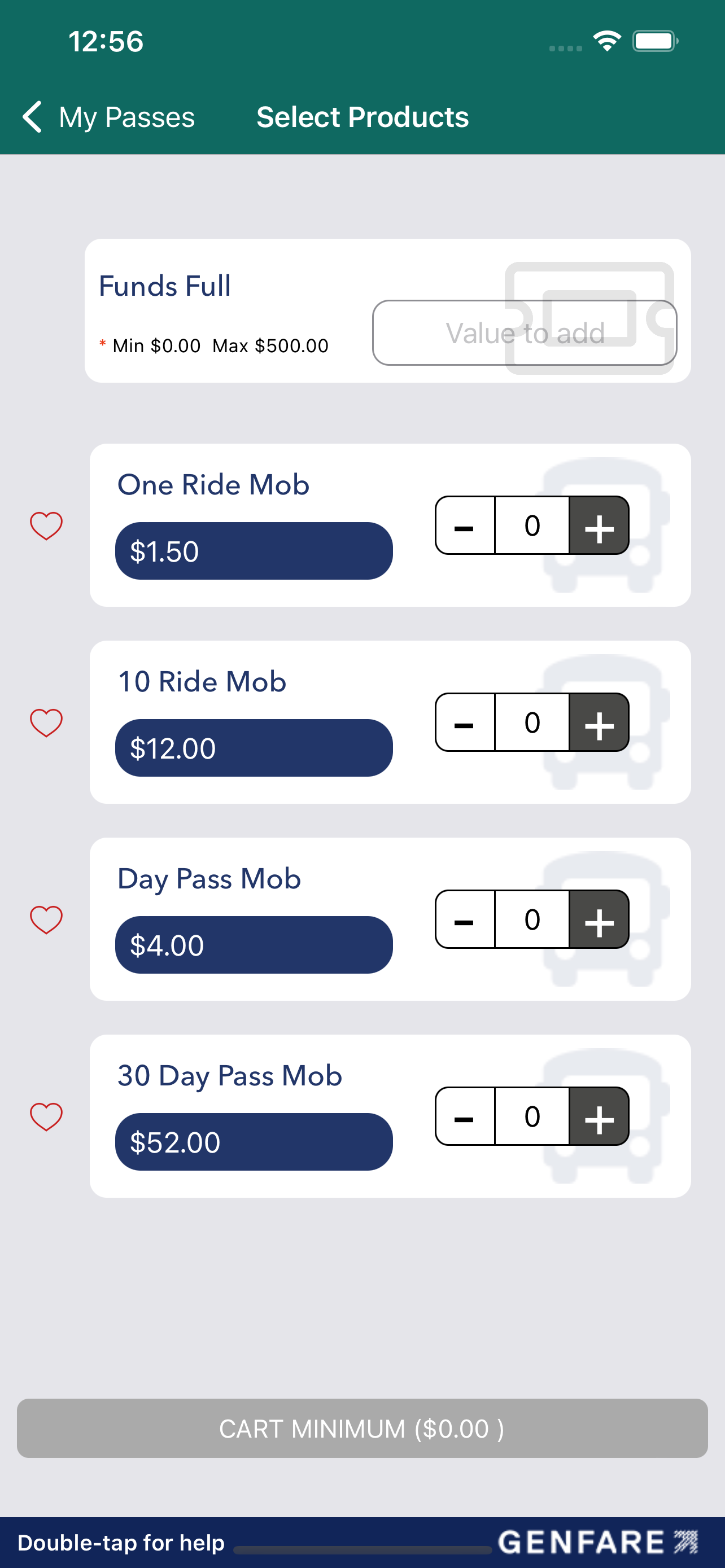
Task: Increase Day Pass Mob quantity
Action: tap(599, 919)
